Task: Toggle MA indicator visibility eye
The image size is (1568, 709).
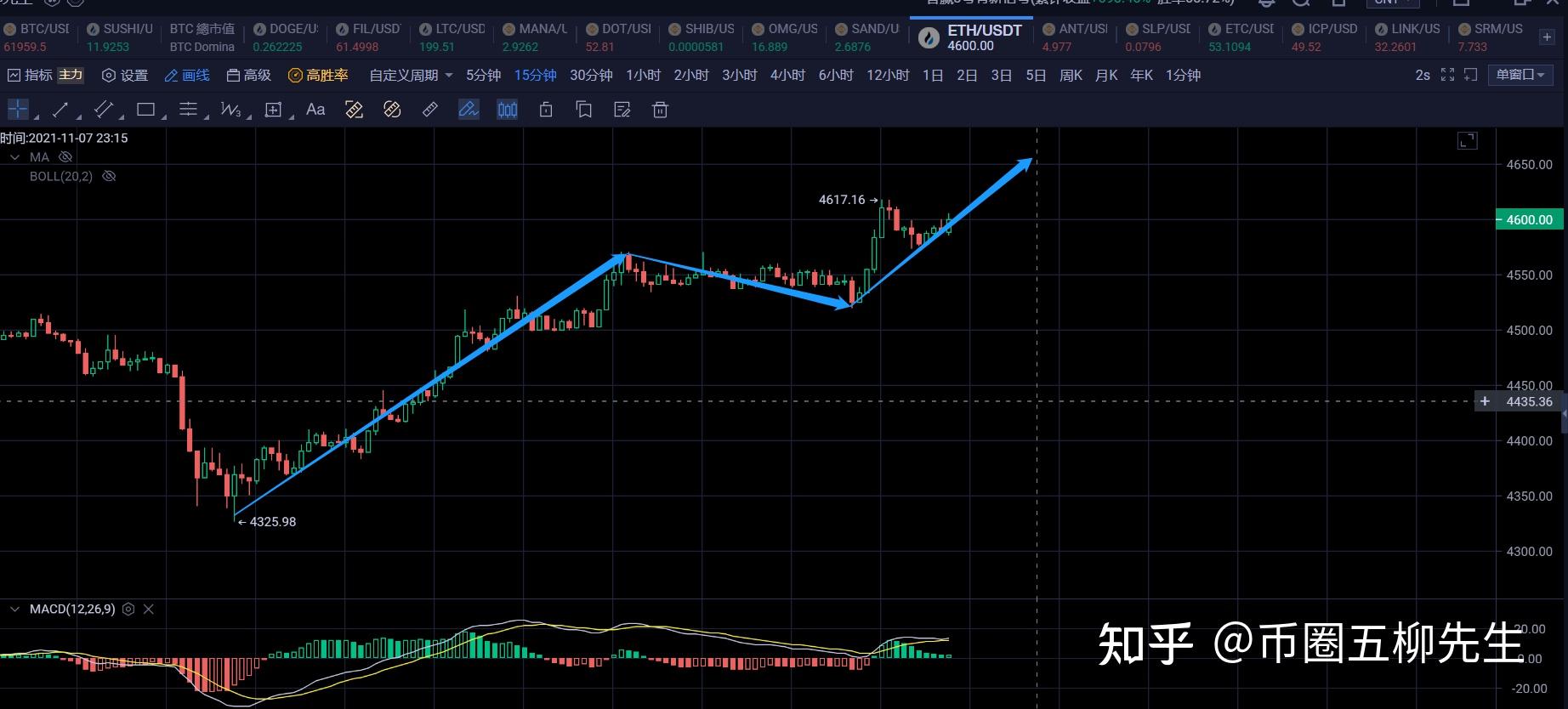Action: point(65,157)
